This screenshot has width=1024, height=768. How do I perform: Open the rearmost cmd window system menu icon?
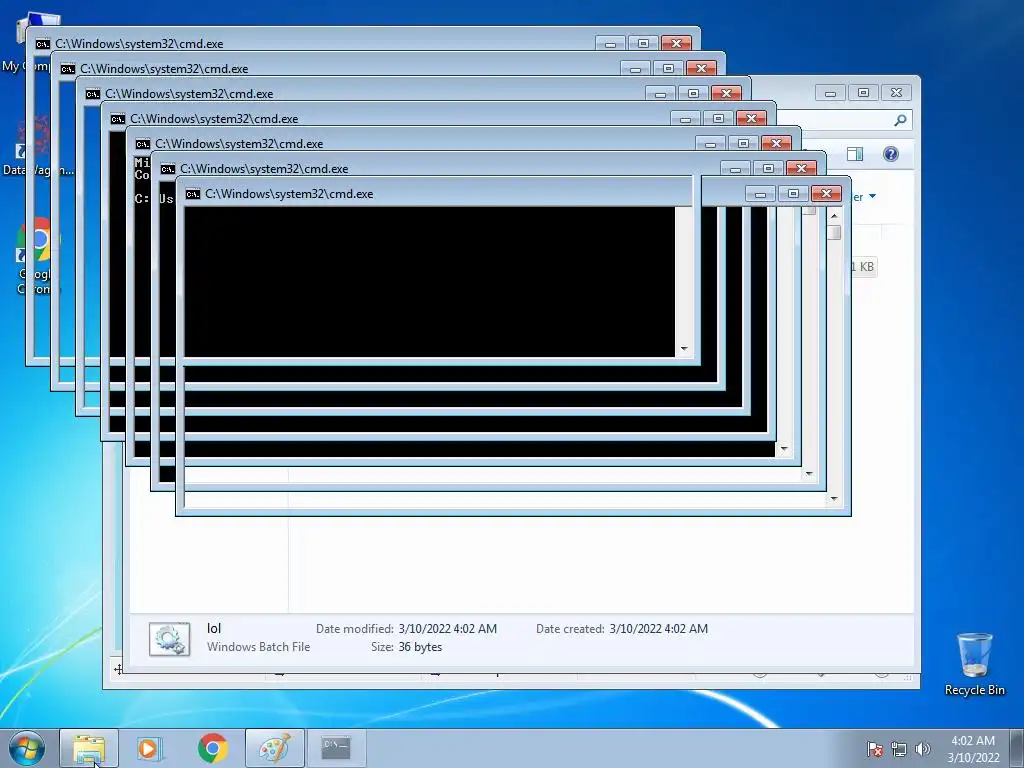tap(42, 44)
